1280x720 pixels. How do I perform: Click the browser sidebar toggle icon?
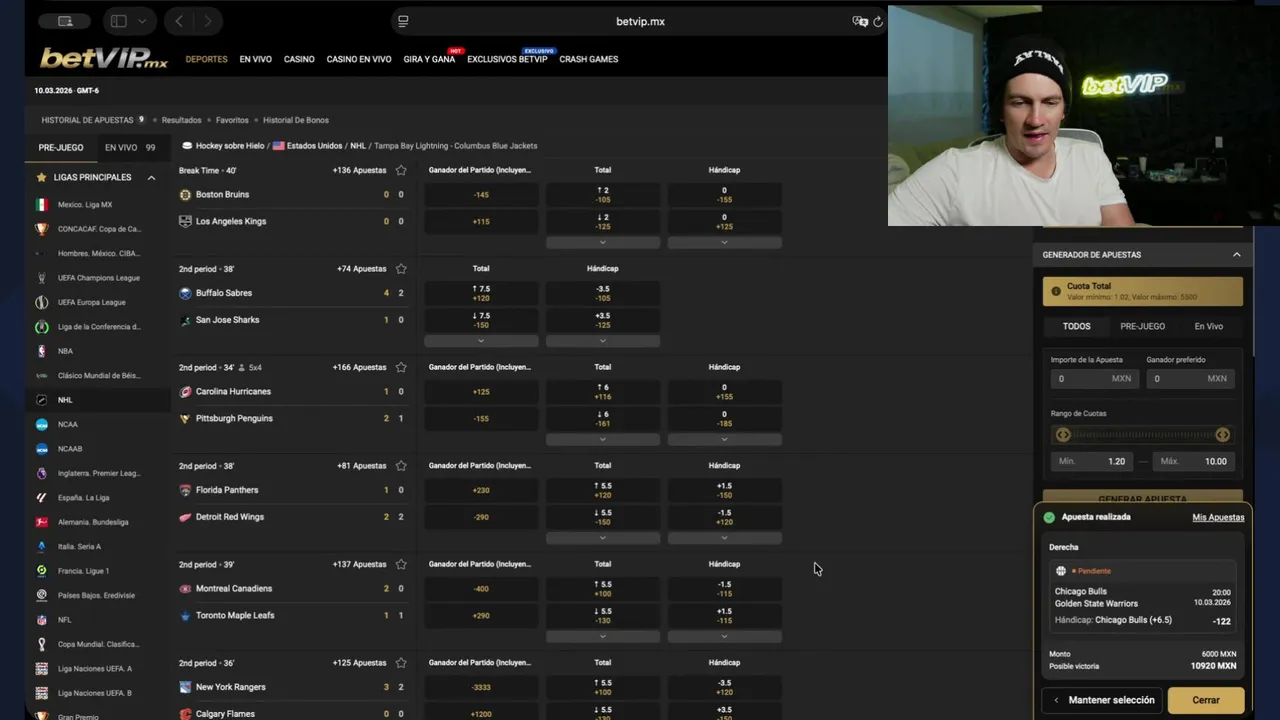tap(118, 21)
